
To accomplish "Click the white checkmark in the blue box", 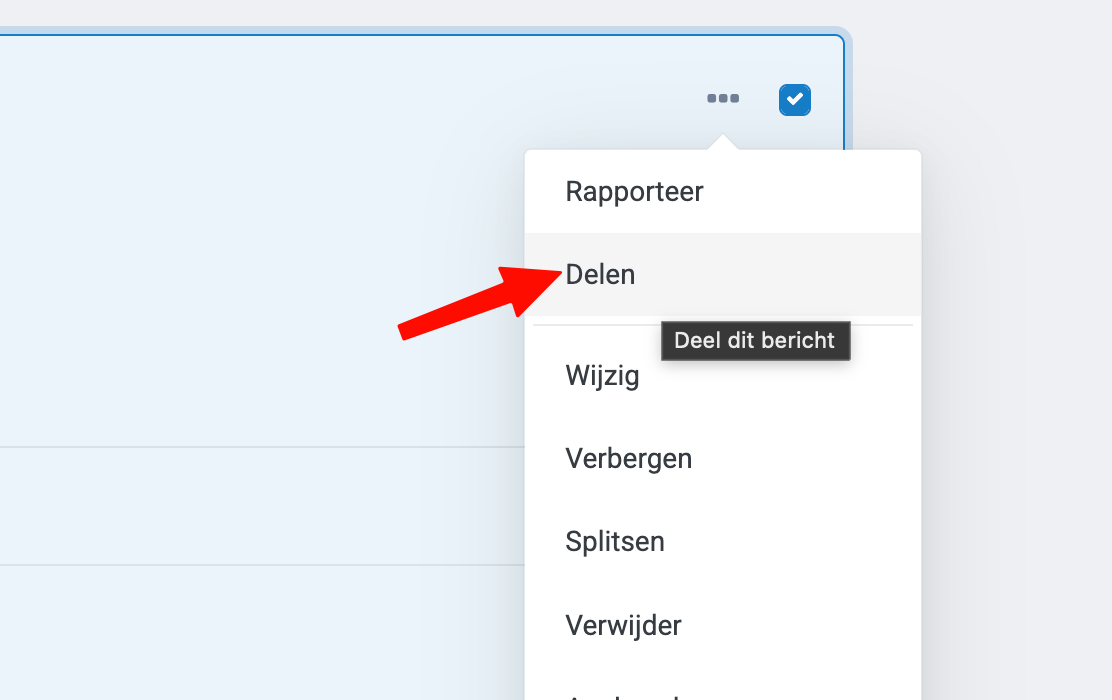I will tap(795, 99).
